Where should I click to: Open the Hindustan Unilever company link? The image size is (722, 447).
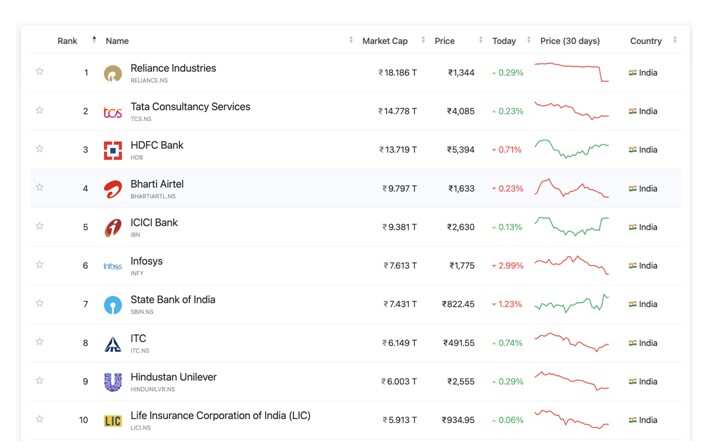pyautogui.click(x=173, y=377)
